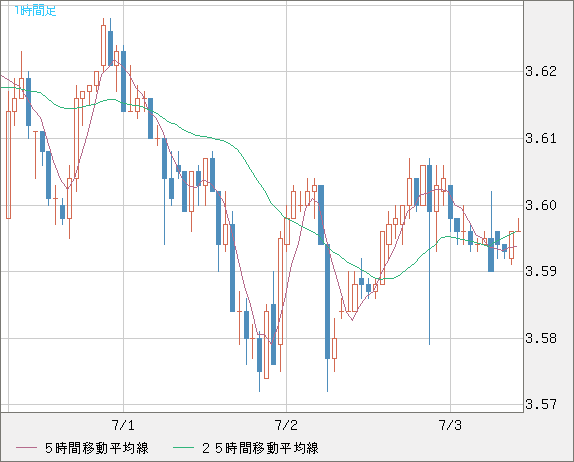Click the 3.61 price axis label
574x462 pixels.
pos(541,138)
